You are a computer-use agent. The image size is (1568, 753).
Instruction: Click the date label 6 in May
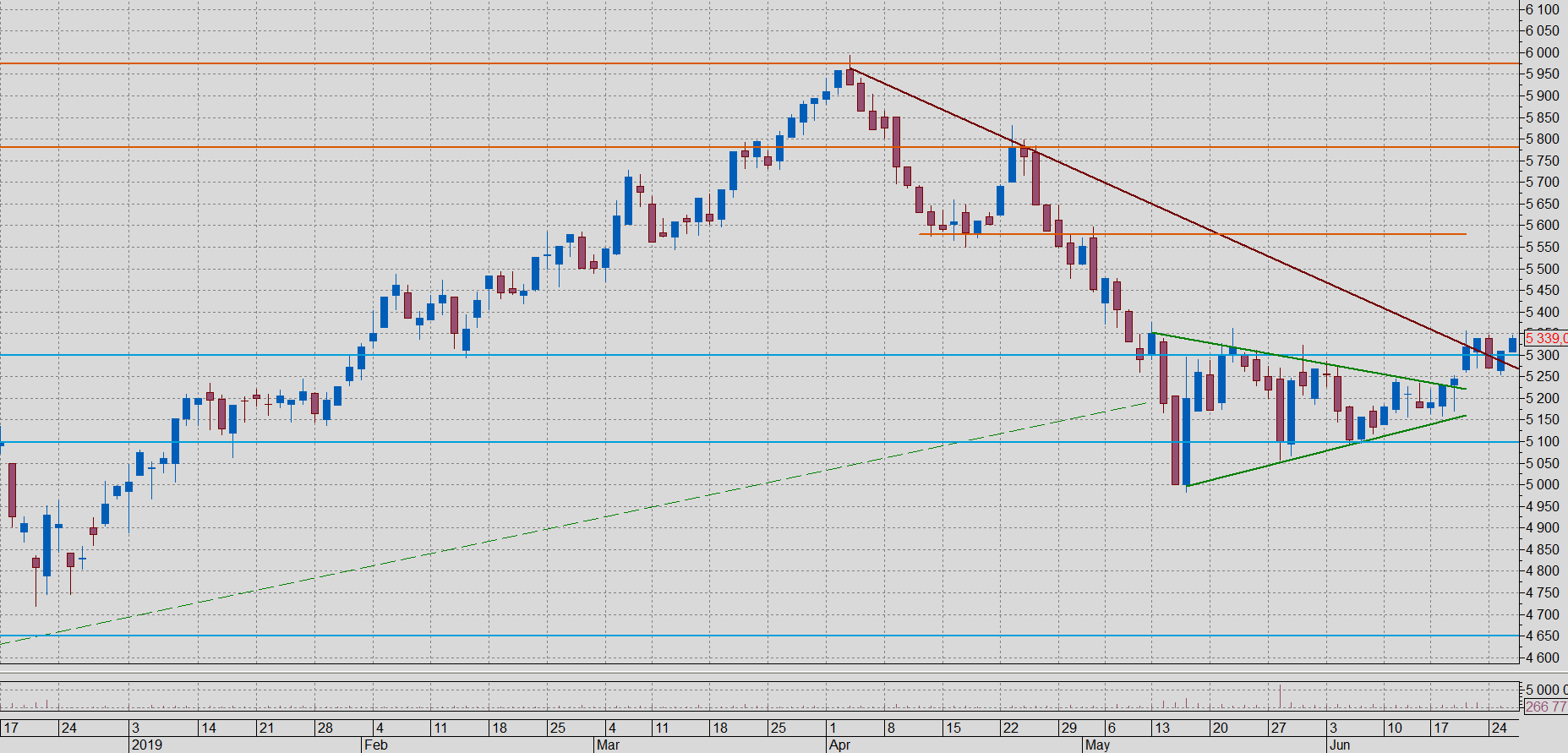1112,728
